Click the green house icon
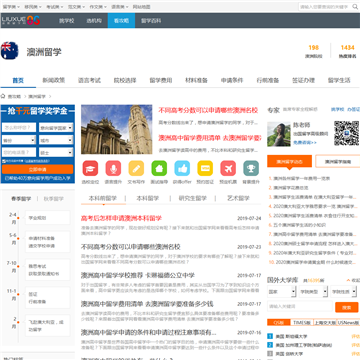Image resolution: width=360 pixels, height=360 pixels. (x=159, y=168)
